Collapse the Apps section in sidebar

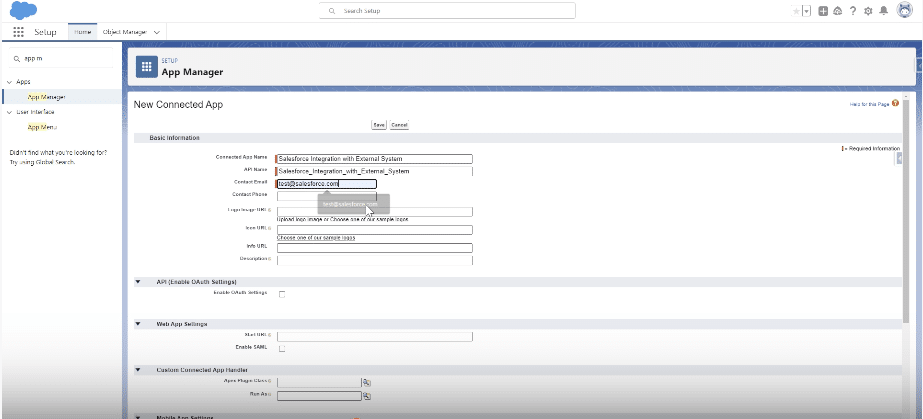(10, 82)
